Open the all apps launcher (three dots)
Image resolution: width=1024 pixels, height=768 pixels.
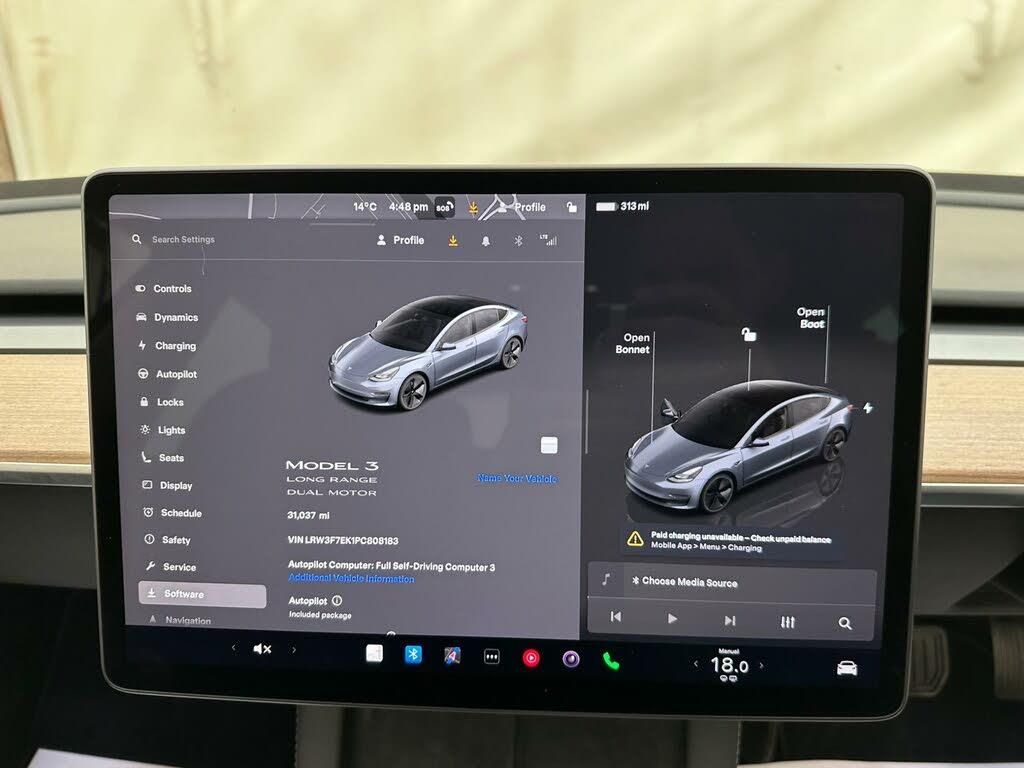[492, 657]
